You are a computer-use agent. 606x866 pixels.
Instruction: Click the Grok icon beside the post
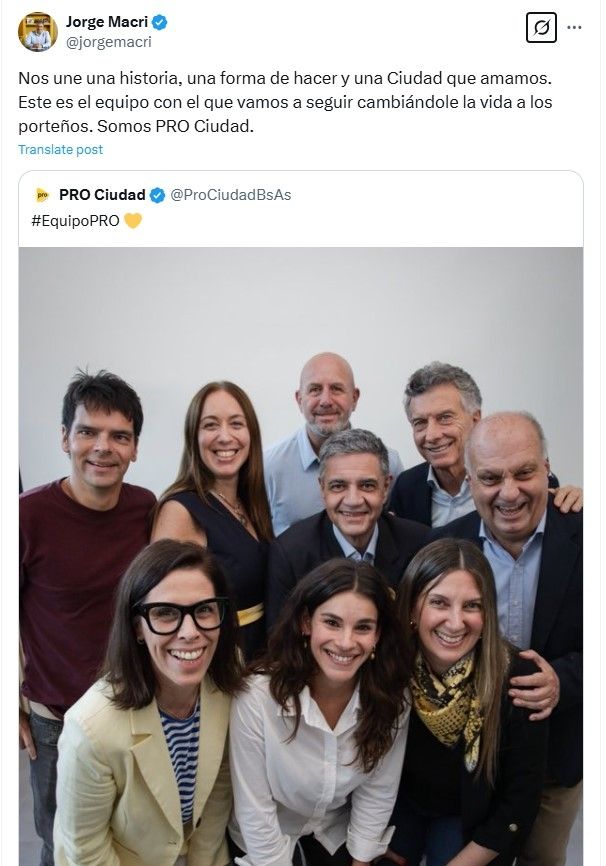[541, 28]
